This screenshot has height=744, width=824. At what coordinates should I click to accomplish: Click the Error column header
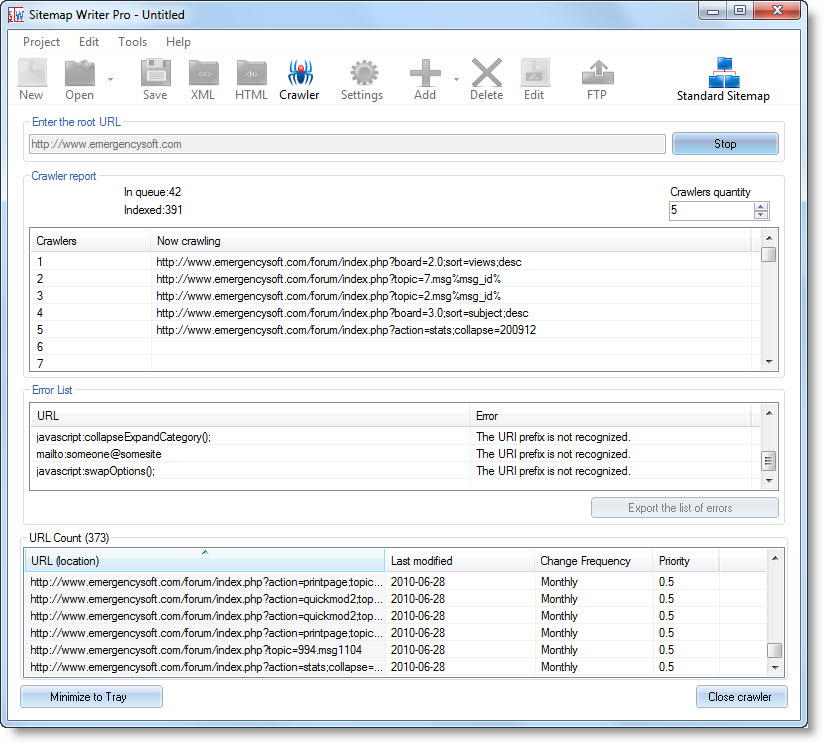click(x=611, y=416)
